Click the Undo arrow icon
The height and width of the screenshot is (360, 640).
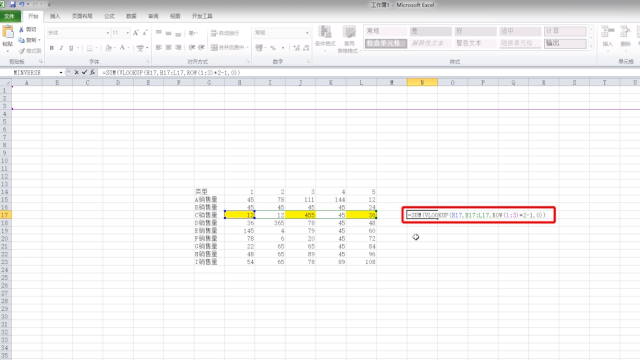tap(22, 4)
